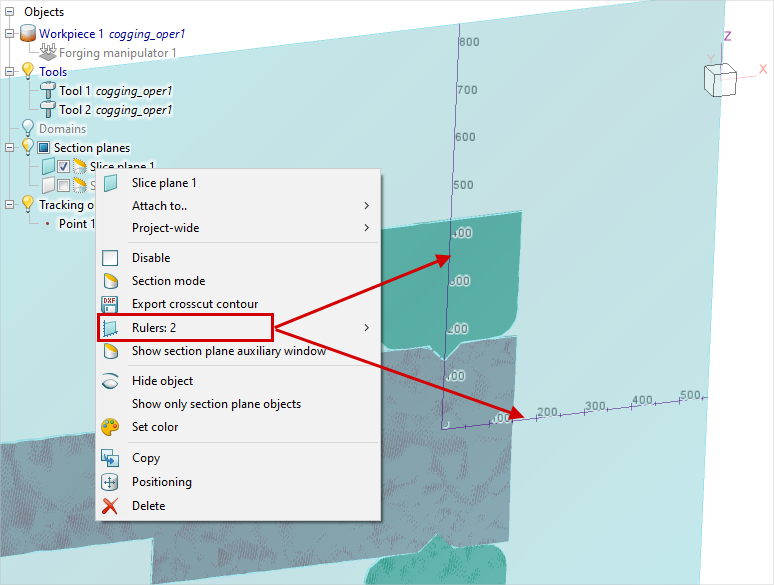This screenshot has width=774, height=585.
Task: Select Show only section plane objects
Action: 216,404
